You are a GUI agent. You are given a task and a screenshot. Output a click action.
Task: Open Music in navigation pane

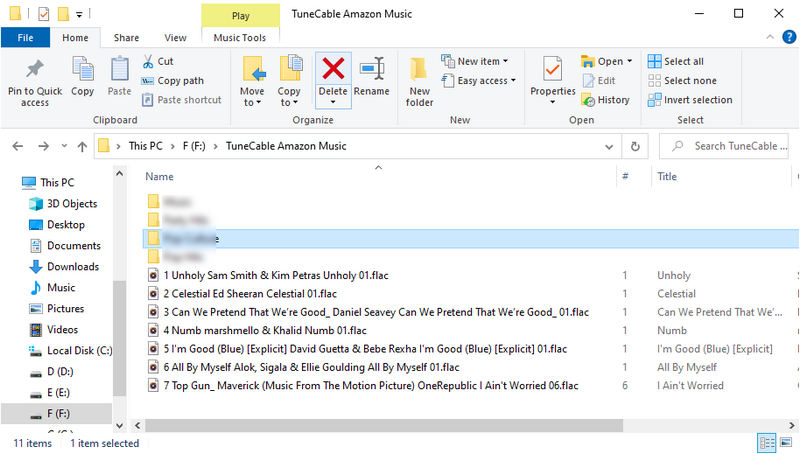point(53,288)
